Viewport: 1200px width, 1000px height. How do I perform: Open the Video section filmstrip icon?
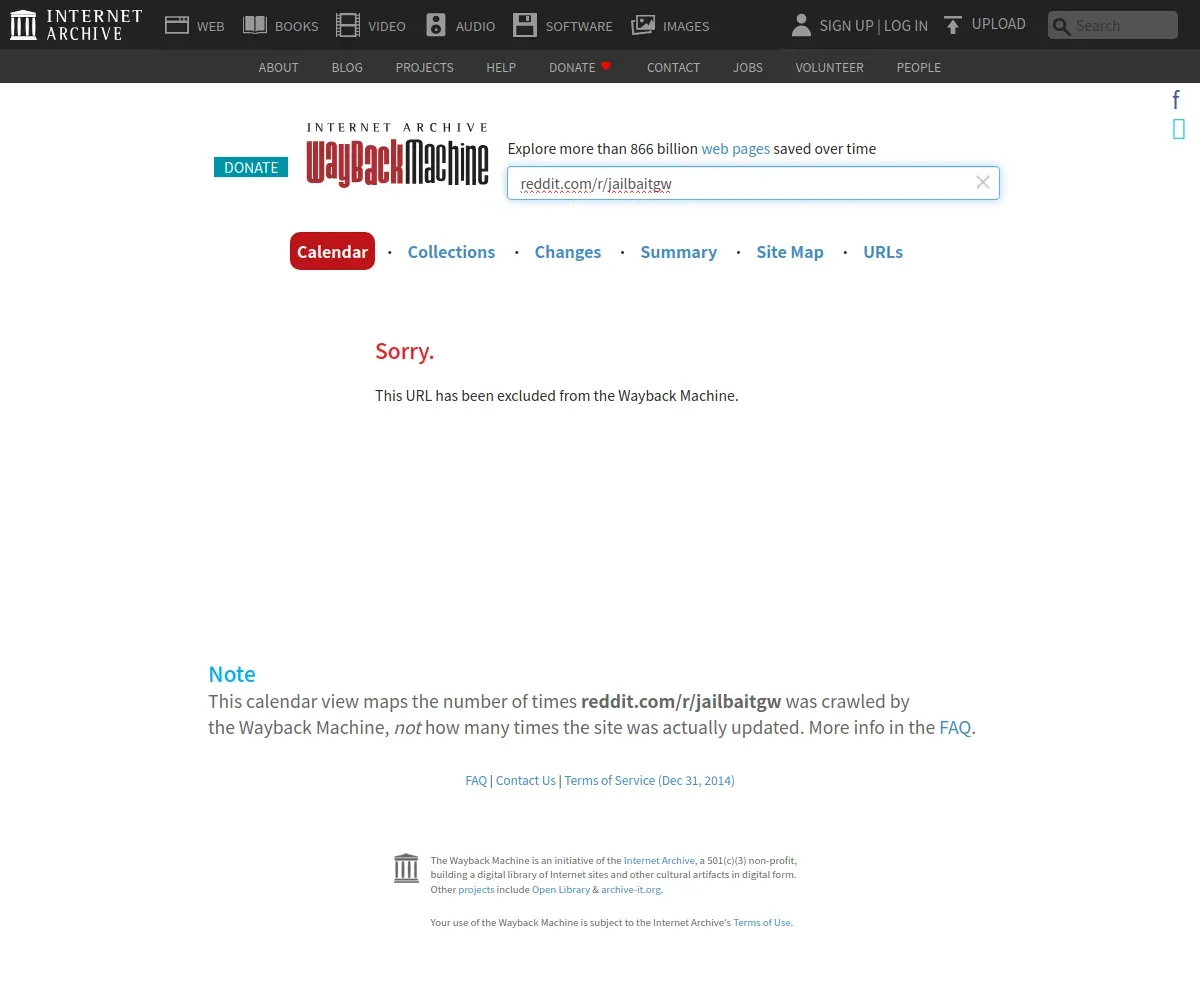[348, 25]
